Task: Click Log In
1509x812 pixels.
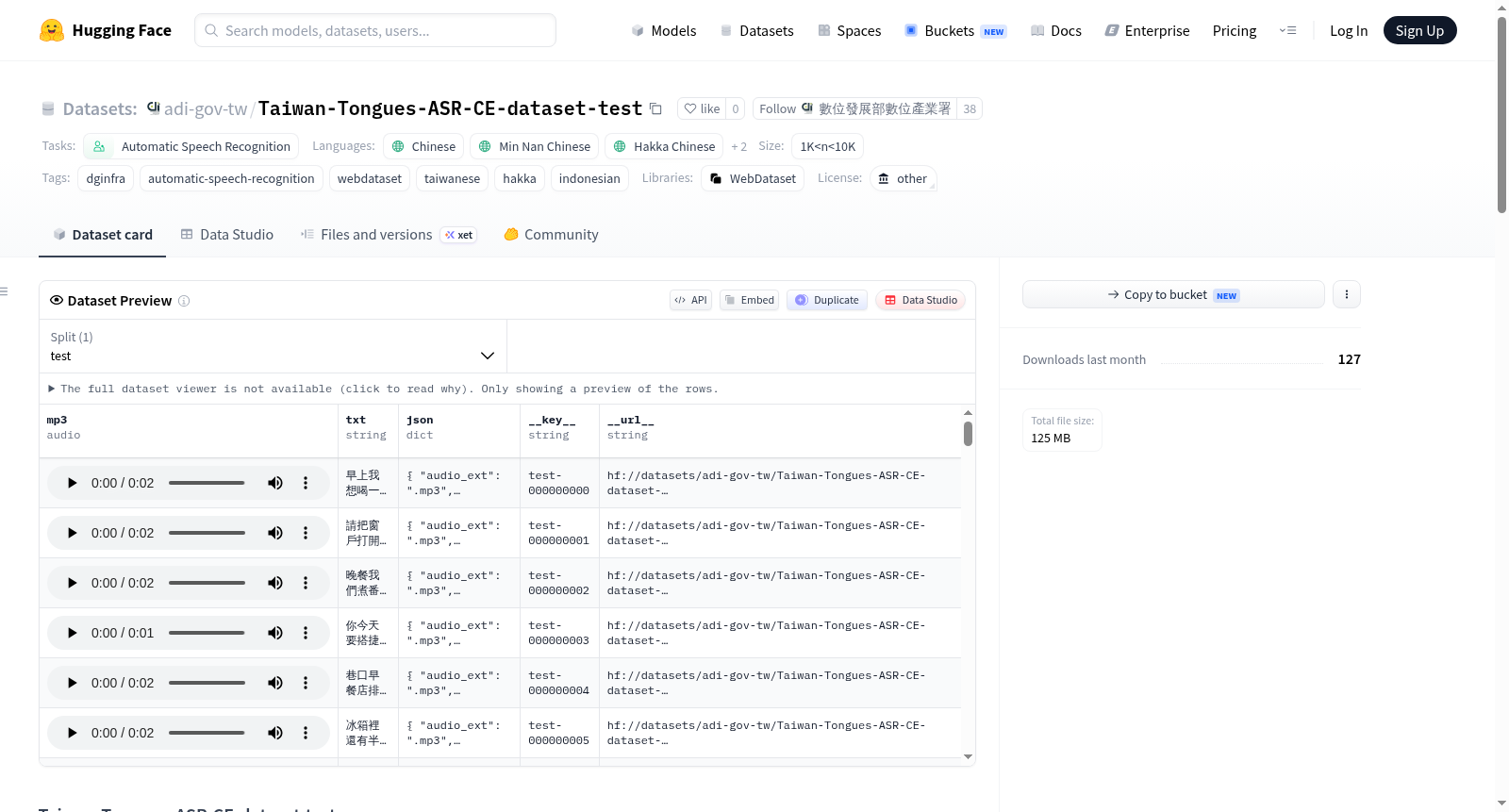Action: 1349,30
